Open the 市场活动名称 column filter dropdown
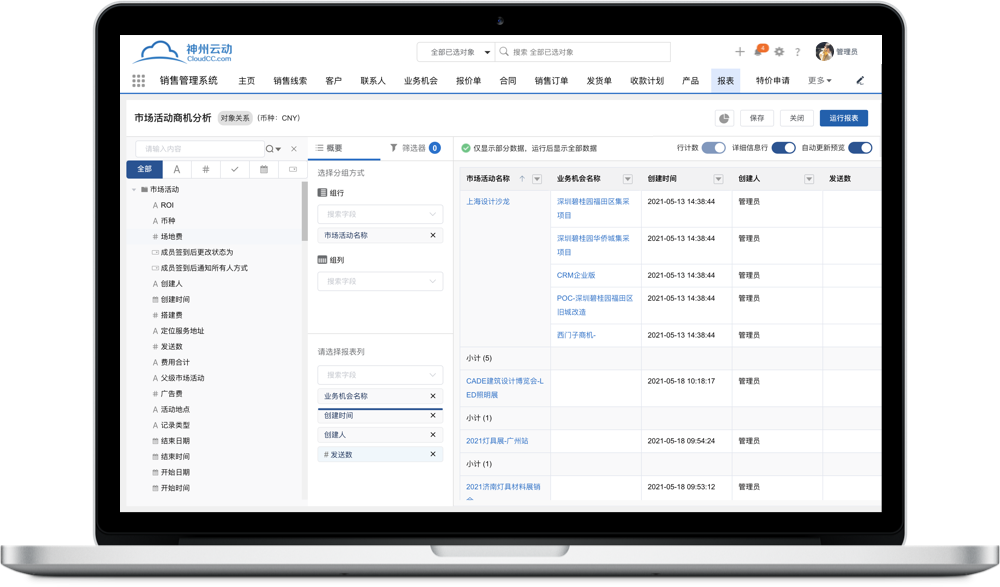1000x587 pixels. [535, 179]
